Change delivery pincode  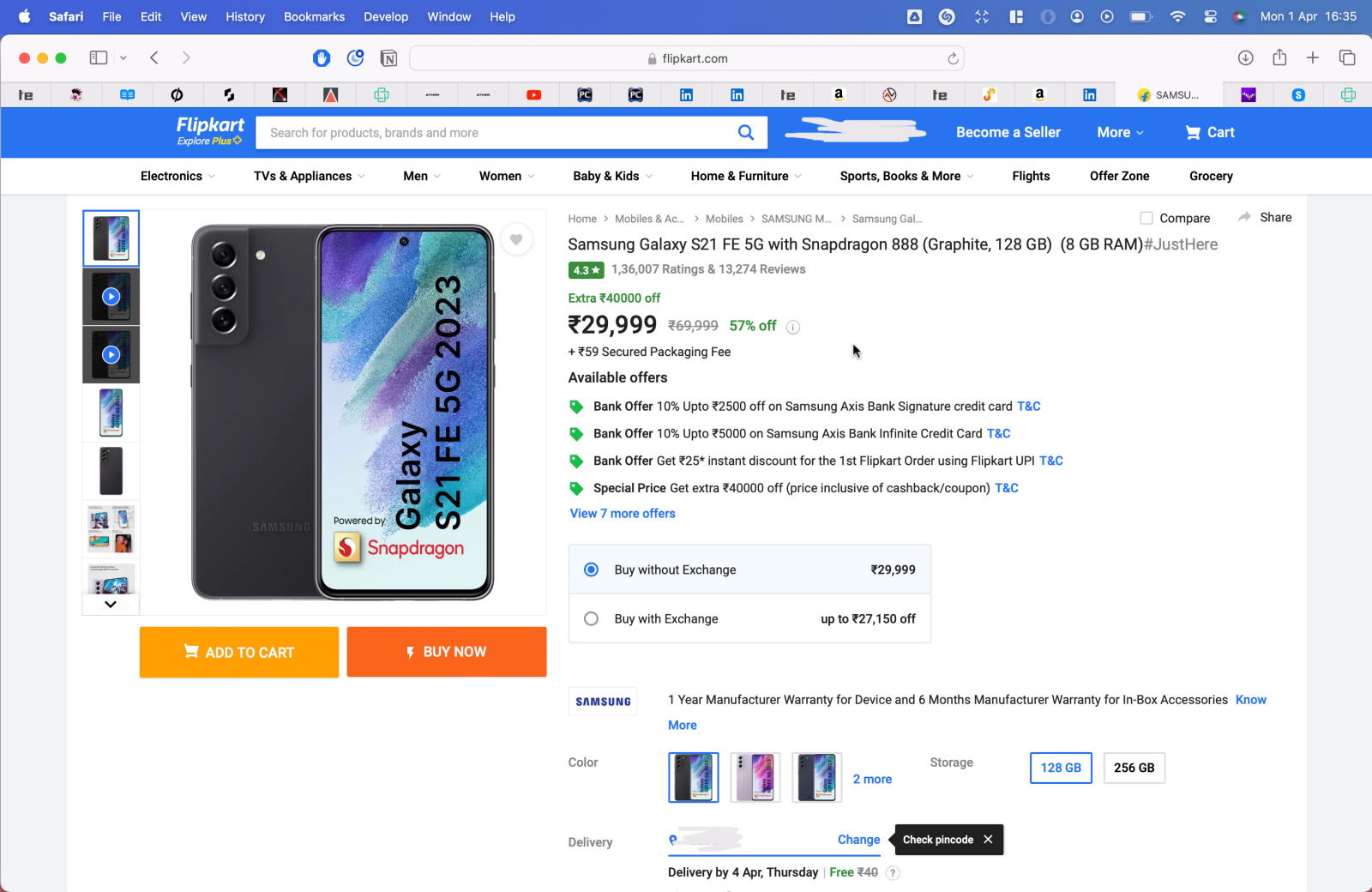tap(858, 840)
